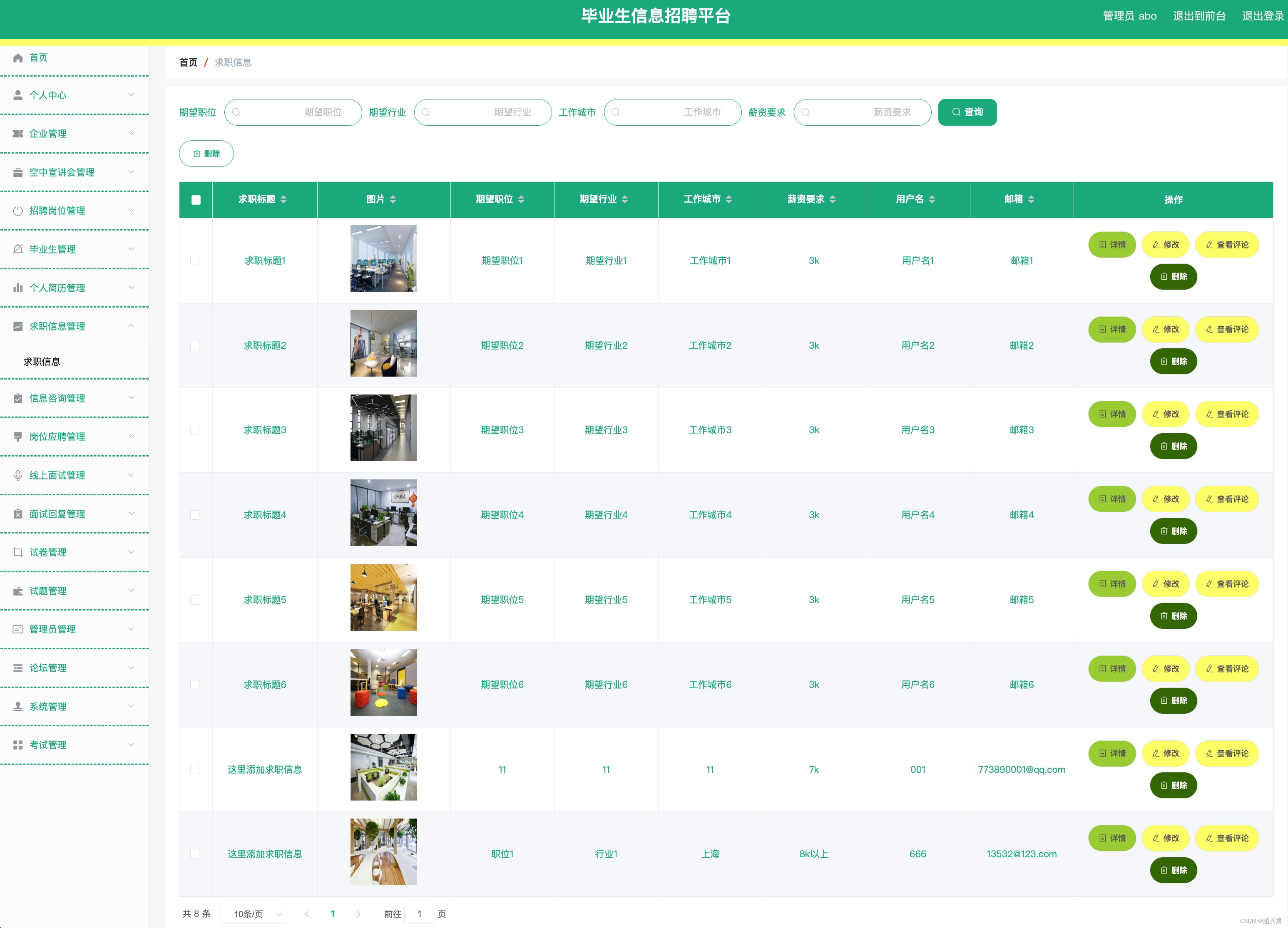Open the office thumbnail in 求职标题6 row
Image resolution: width=1288 pixels, height=928 pixels.
pos(383,683)
